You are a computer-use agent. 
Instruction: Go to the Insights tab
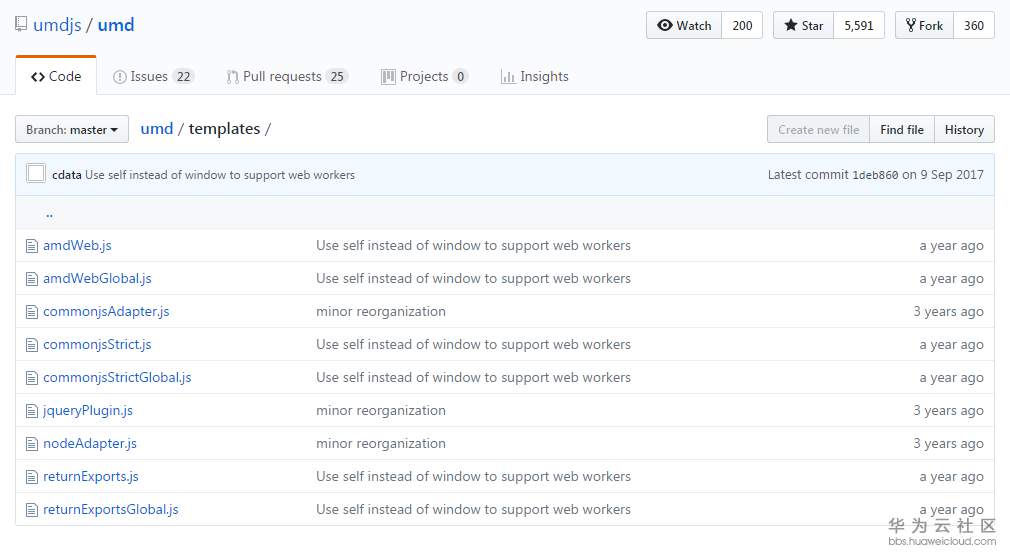[x=535, y=77]
